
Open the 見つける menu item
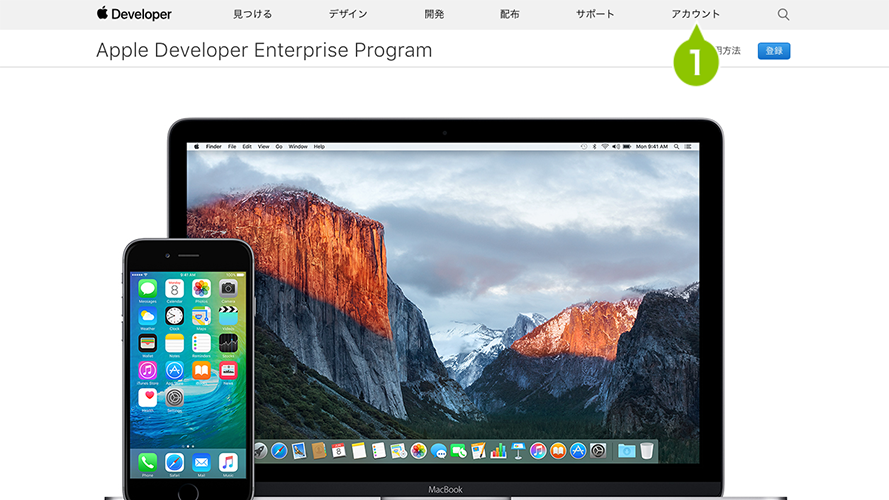(252, 14)
